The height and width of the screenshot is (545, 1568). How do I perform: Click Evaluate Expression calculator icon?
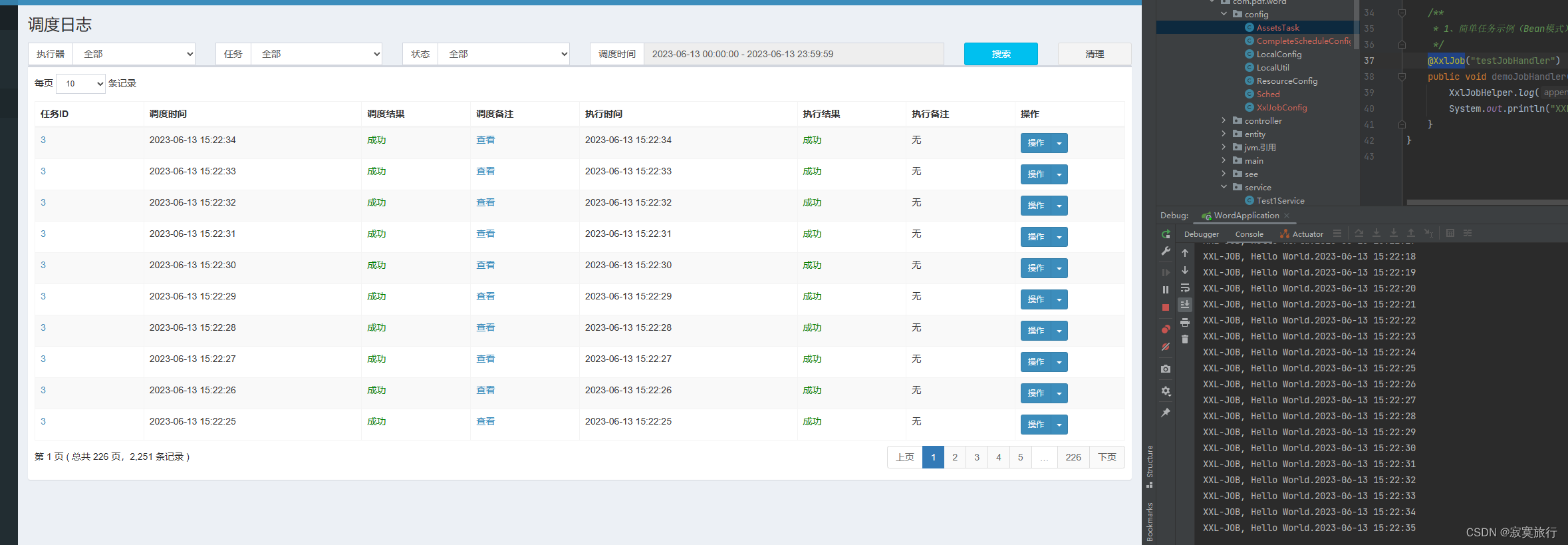point(1450,234)
